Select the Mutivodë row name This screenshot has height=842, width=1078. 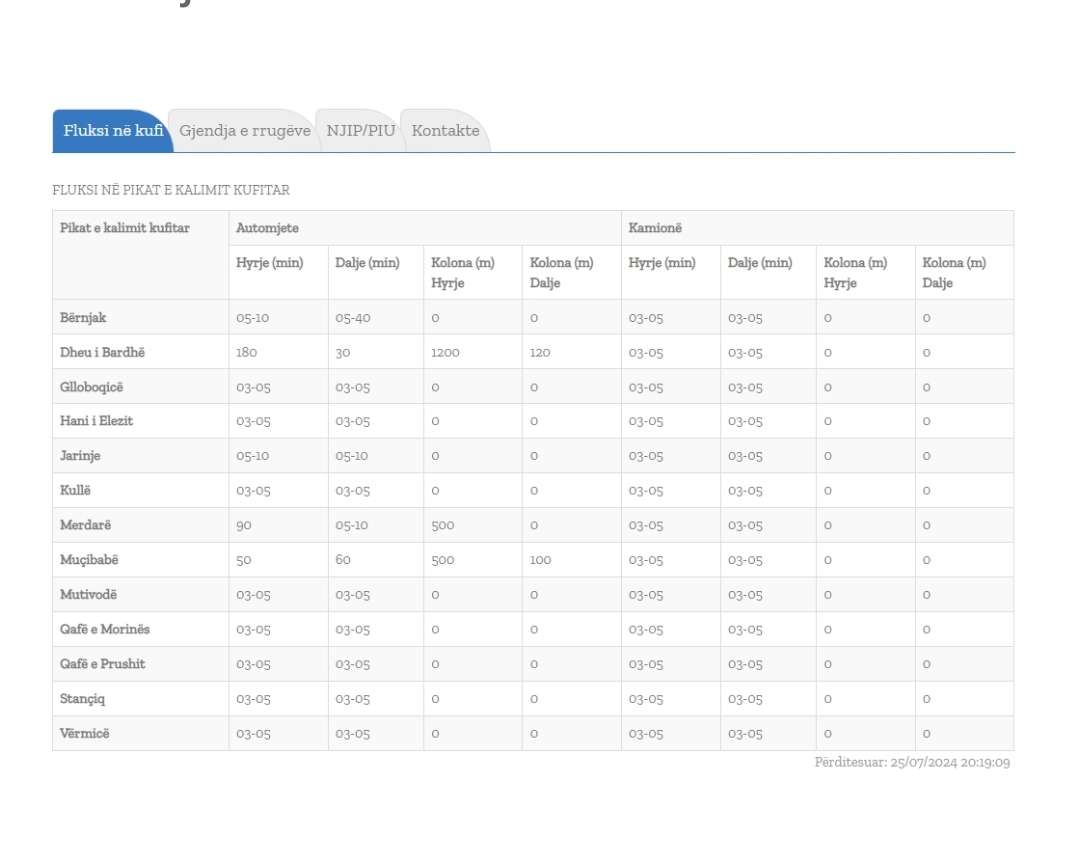pyautogui.click(x=88, y=594)
